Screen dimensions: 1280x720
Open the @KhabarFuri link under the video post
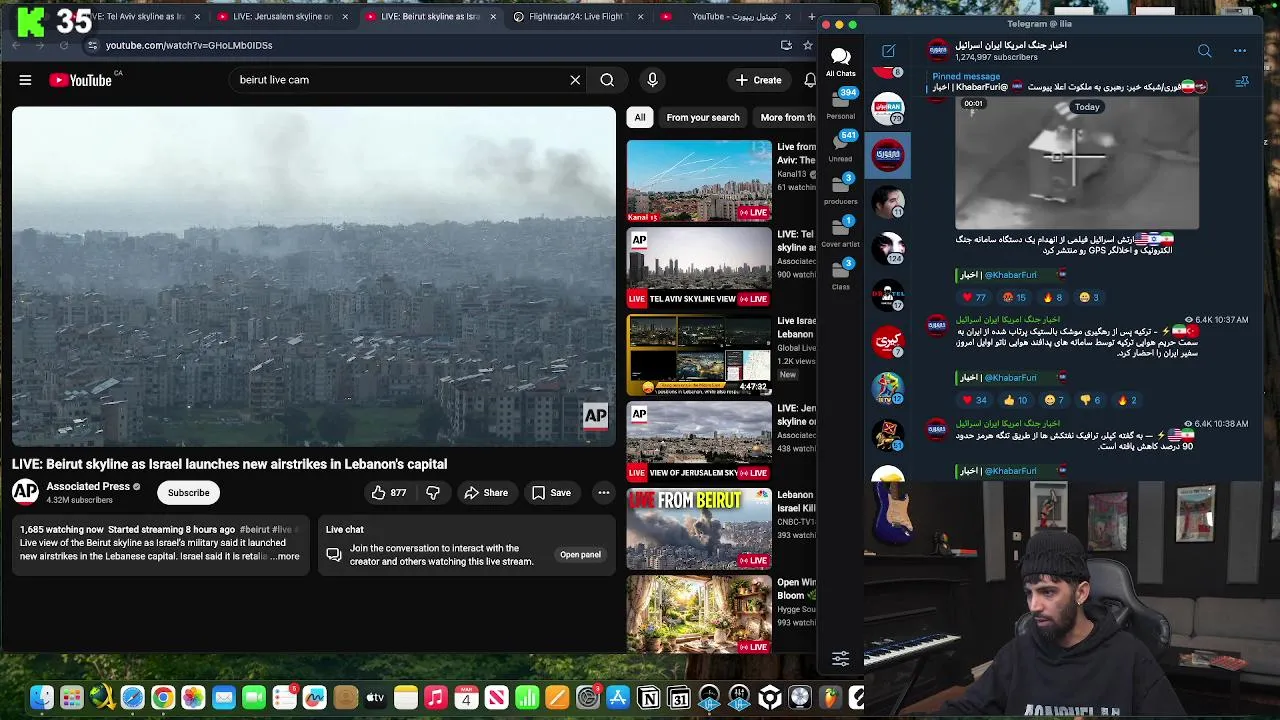pos(1010,275)
